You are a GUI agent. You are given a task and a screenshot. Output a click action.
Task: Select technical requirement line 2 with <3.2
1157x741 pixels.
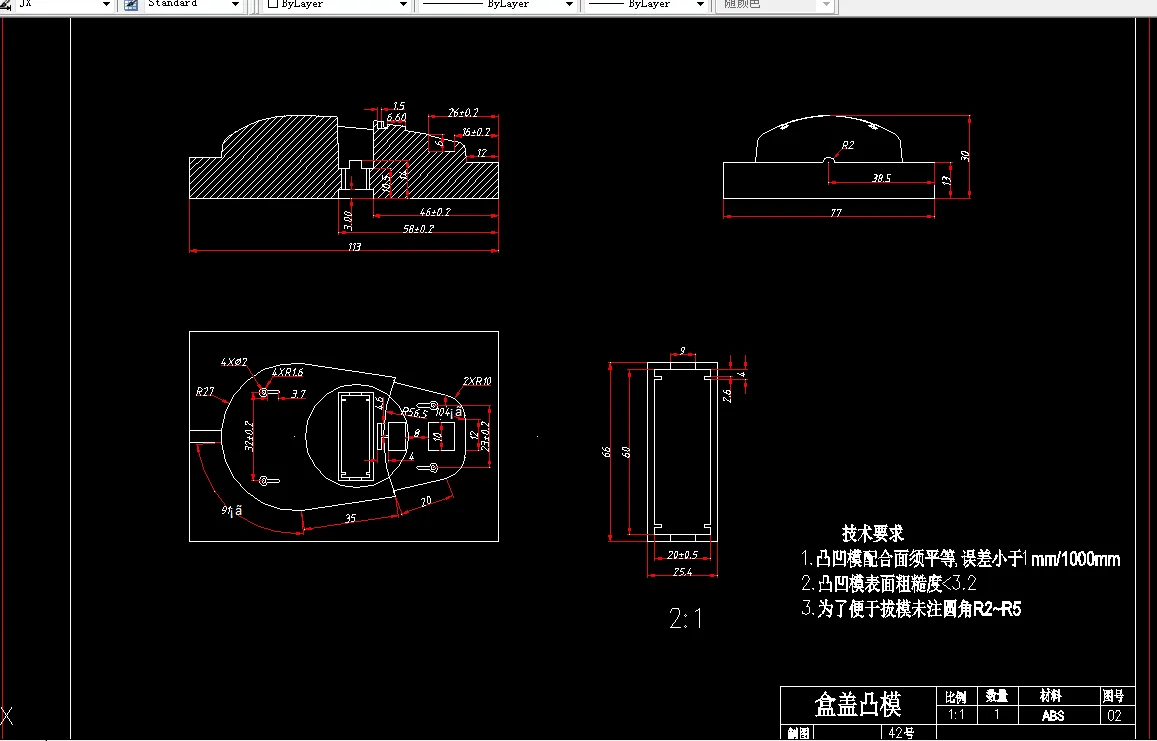click(889, 584)
